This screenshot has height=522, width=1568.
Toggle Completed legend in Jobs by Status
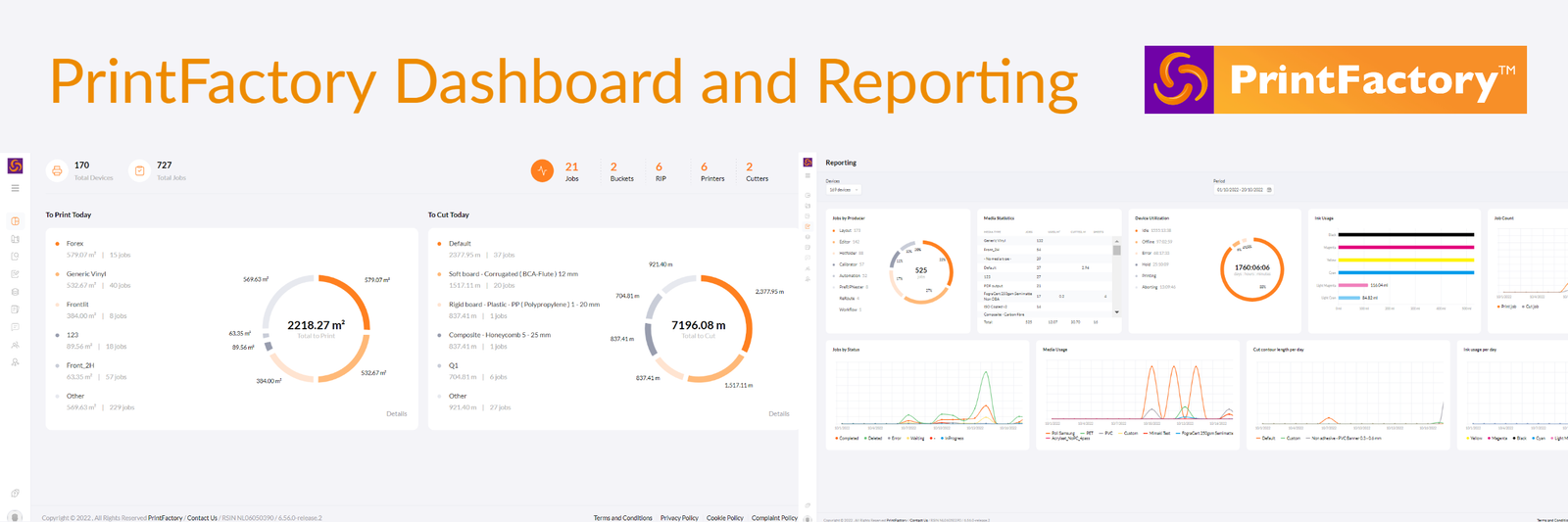point(847,438)
